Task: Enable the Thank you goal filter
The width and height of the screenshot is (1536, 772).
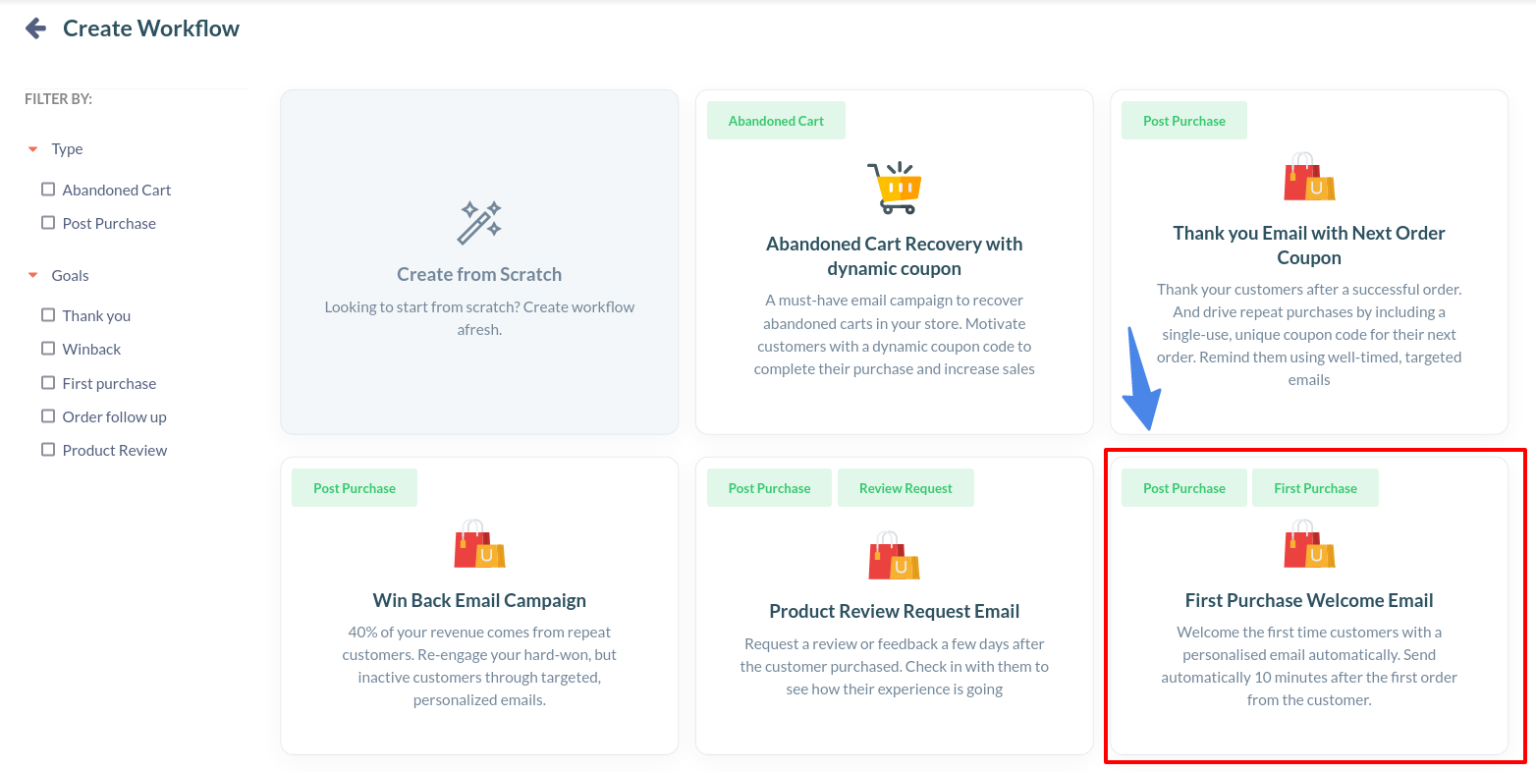Action: (x=47, y=315)
